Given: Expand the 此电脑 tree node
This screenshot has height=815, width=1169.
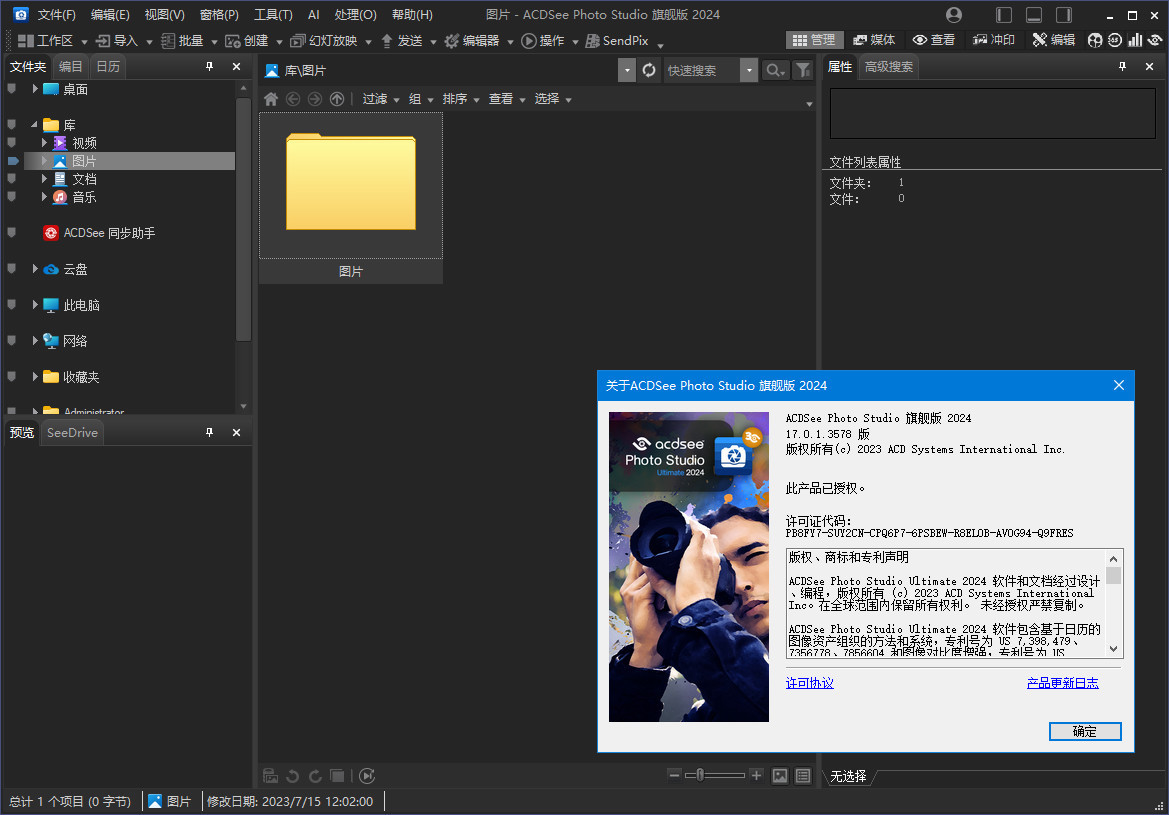Looking at the screenshot, I should (x=35, y=305).
